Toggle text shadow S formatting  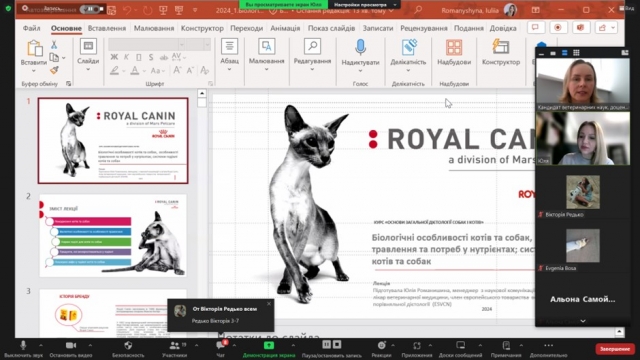pyautogui.click(x=151, y=58)
